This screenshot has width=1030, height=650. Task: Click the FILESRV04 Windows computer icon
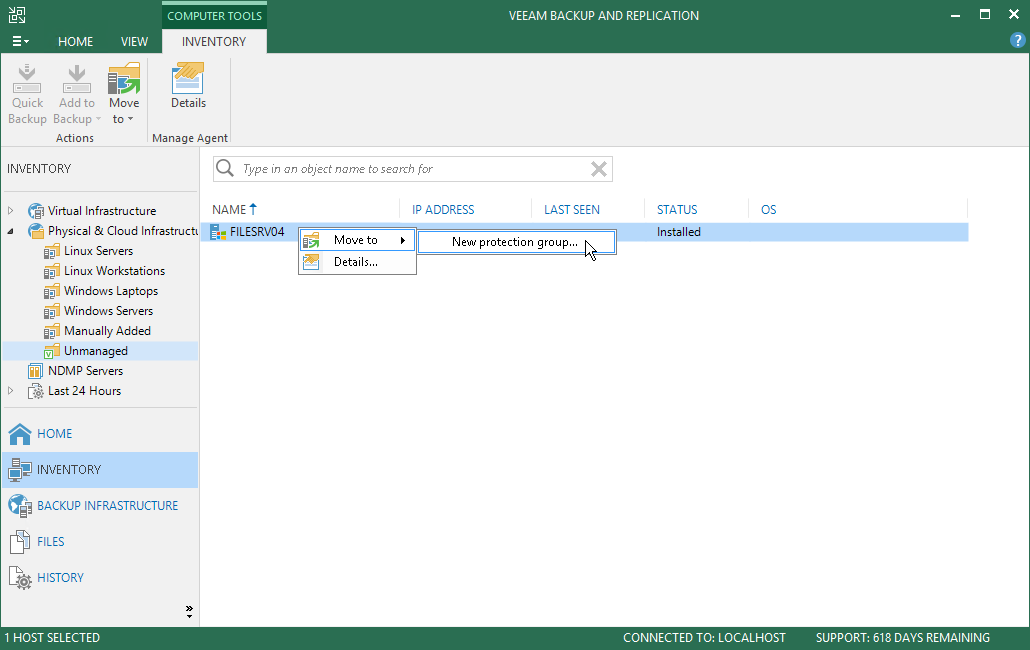pyautogui.click(x=217, y=232)
